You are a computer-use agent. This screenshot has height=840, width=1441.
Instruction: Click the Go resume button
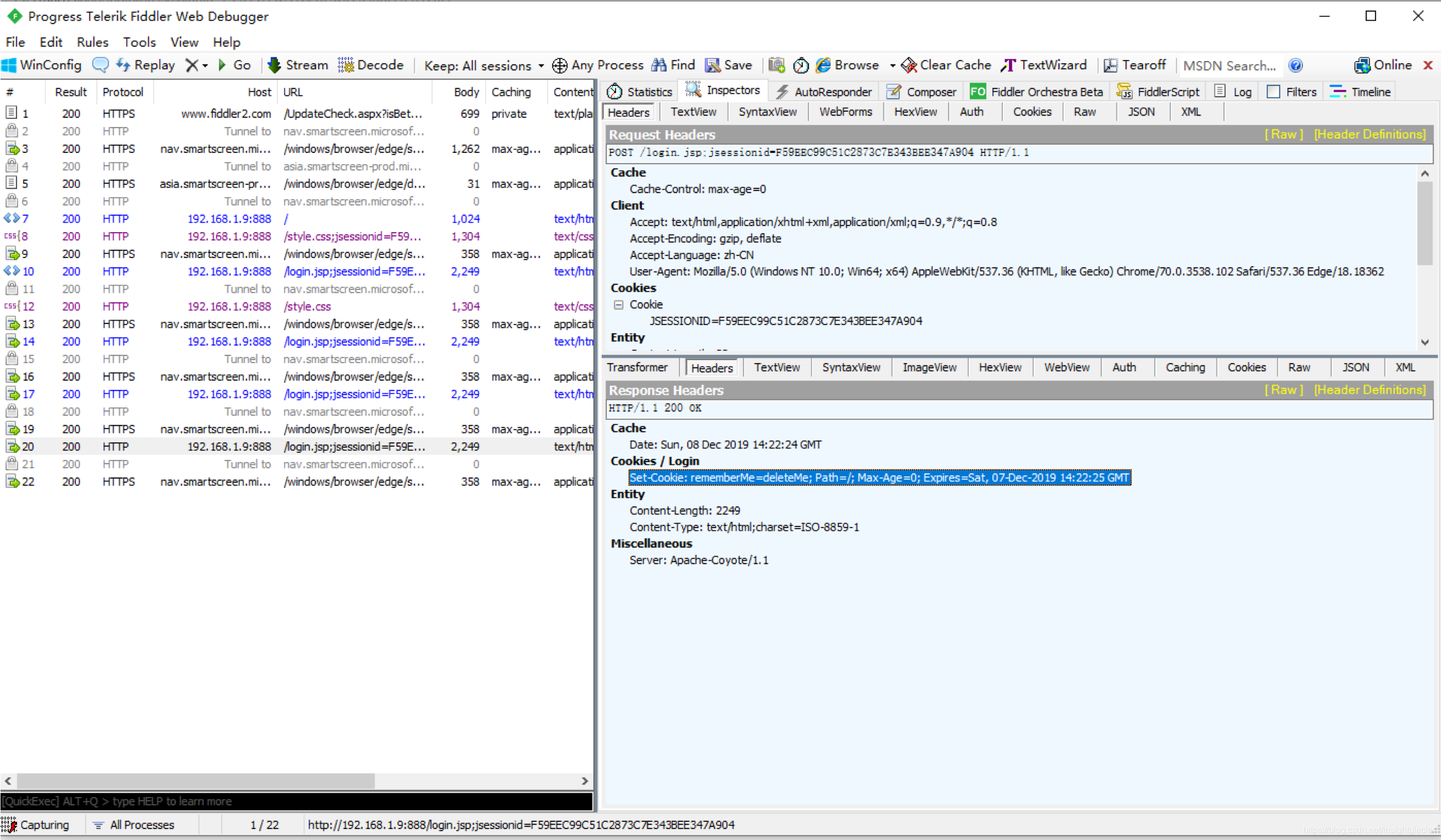click(x=234, y=65)
